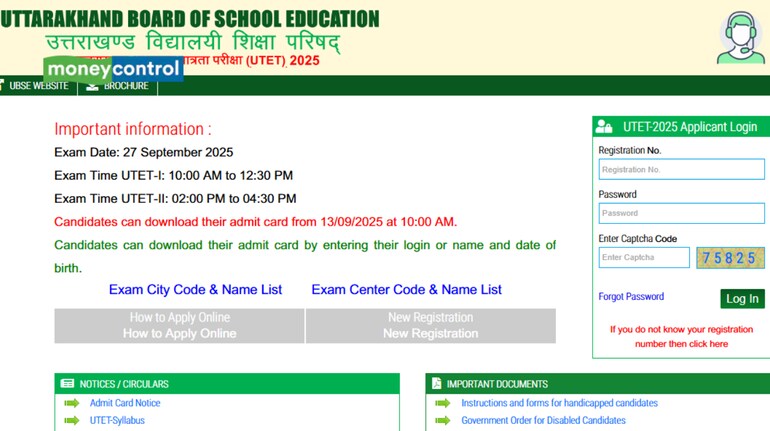Open the UBSE WEBSITE menu item
This screenshot has width=770, height=431.
[x=38, y=86]
